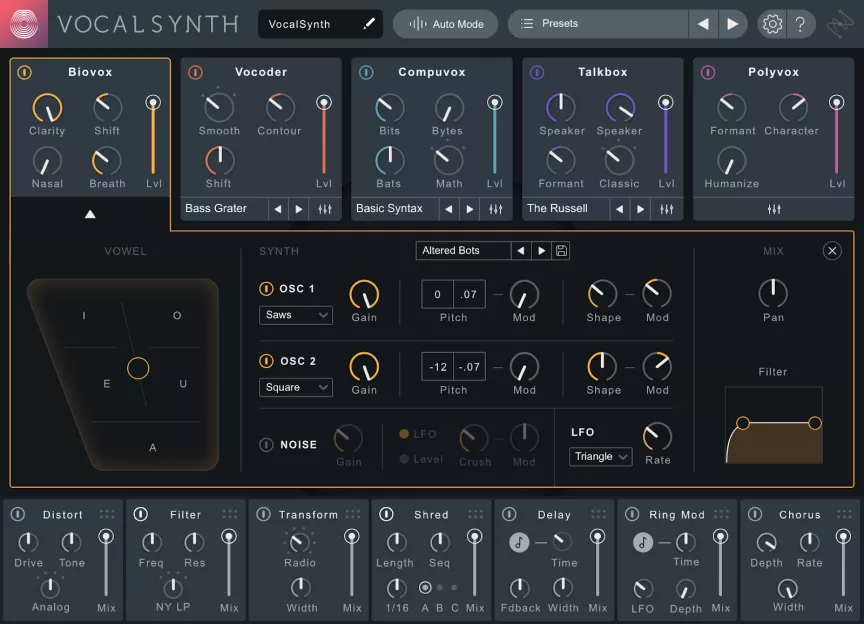Click Delay tempo sync note icon

pyautogui.click(x=519, y=542)
